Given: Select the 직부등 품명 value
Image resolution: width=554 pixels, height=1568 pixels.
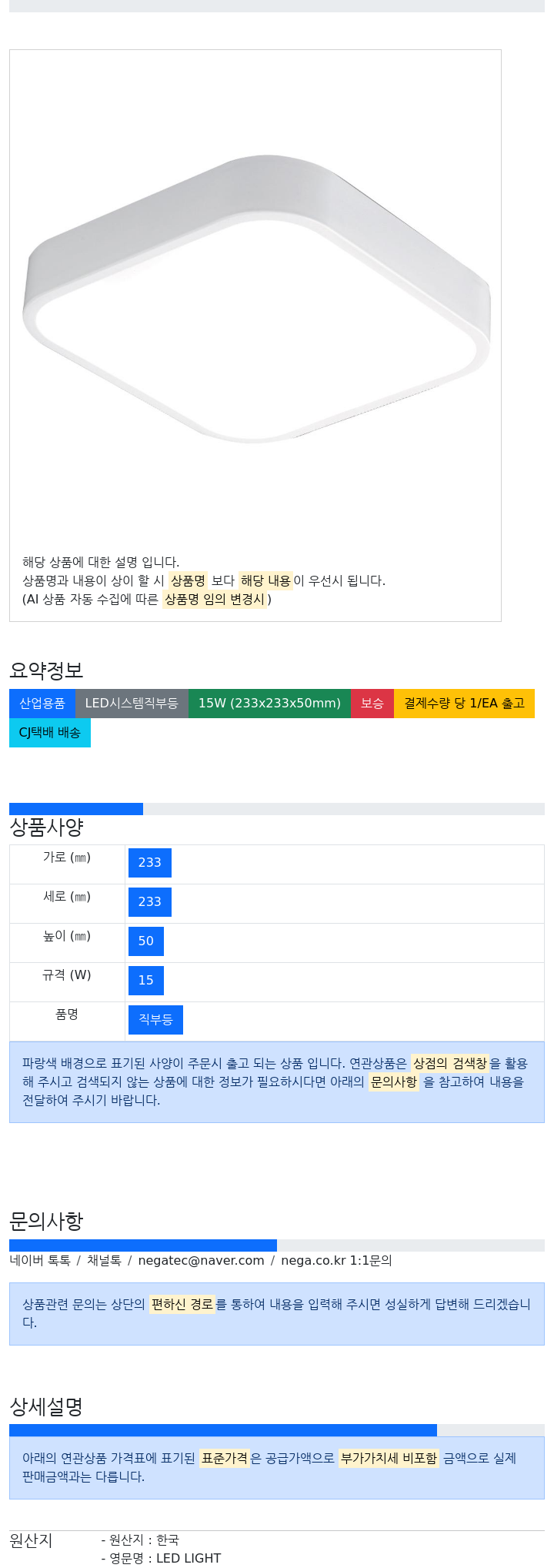Looking at the screenshot, I should coord(155,1020).
